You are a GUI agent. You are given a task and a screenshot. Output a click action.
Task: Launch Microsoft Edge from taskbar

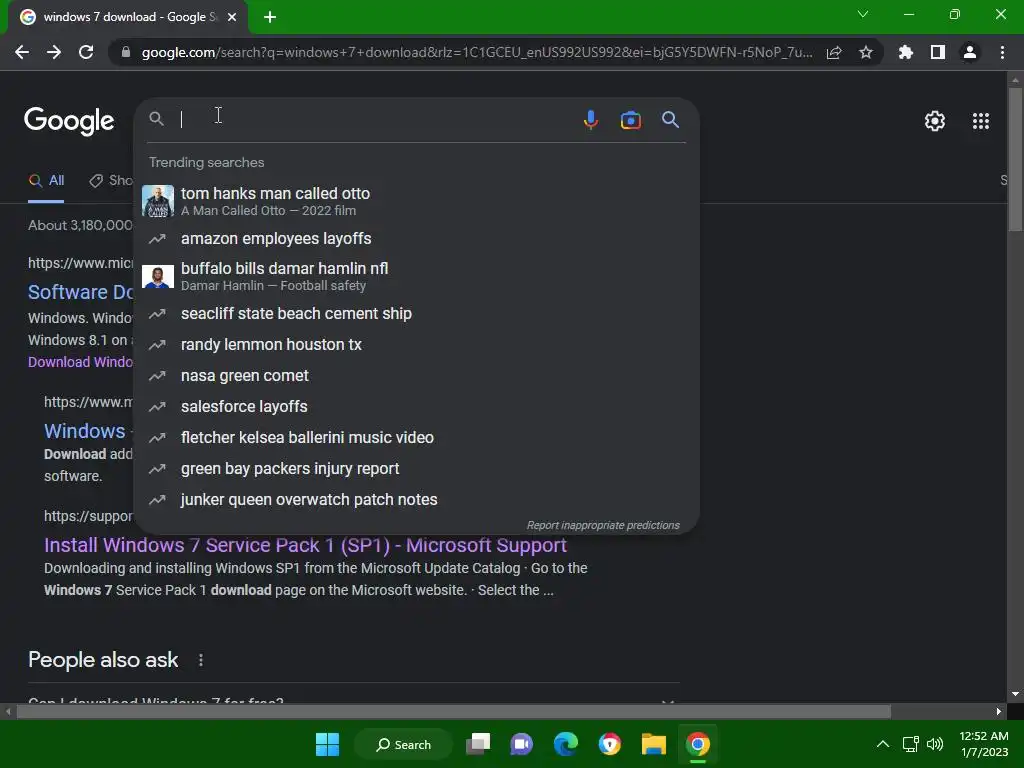[x=566, y=744]
